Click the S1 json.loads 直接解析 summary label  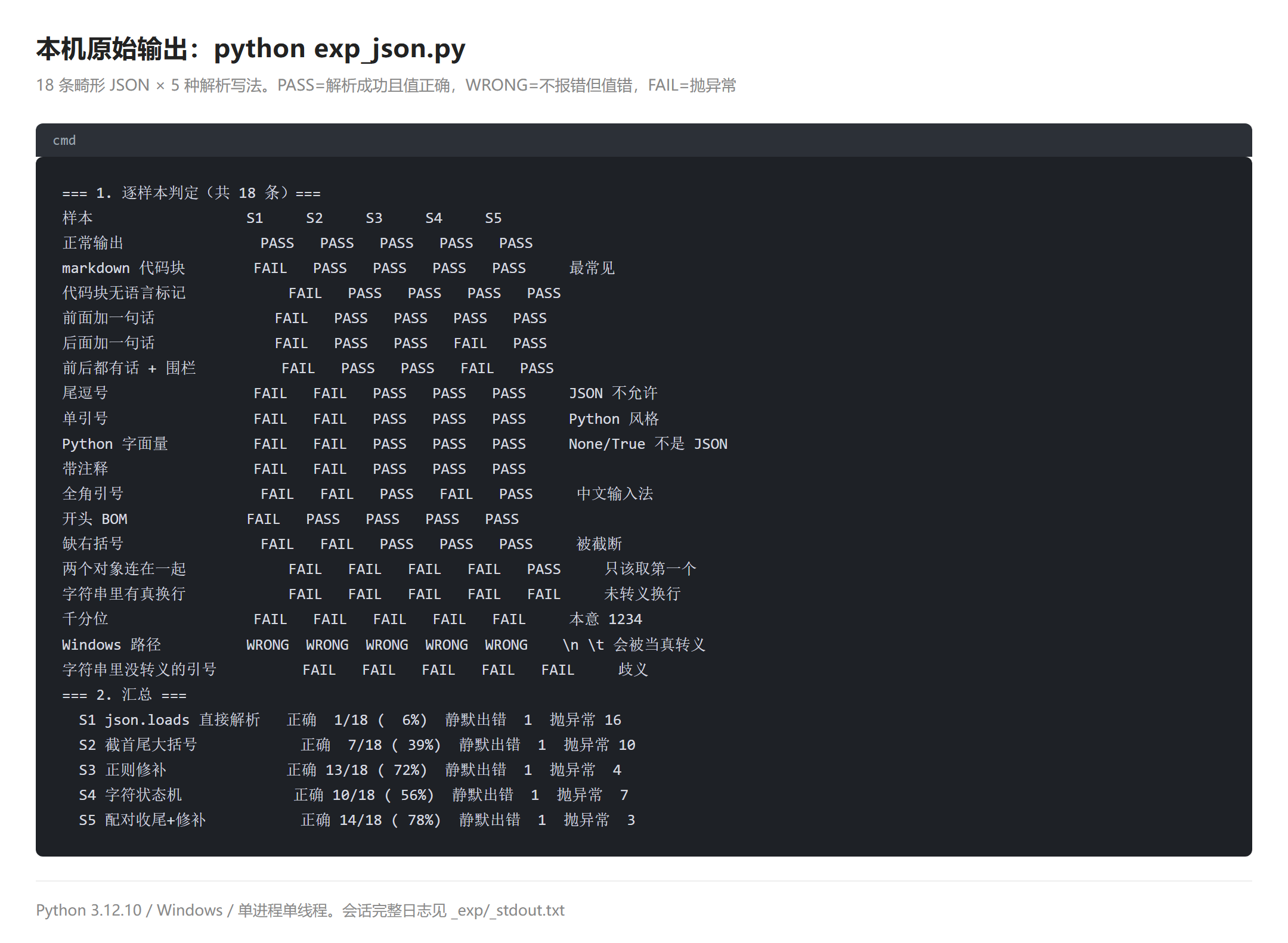(x=169, y=720)
